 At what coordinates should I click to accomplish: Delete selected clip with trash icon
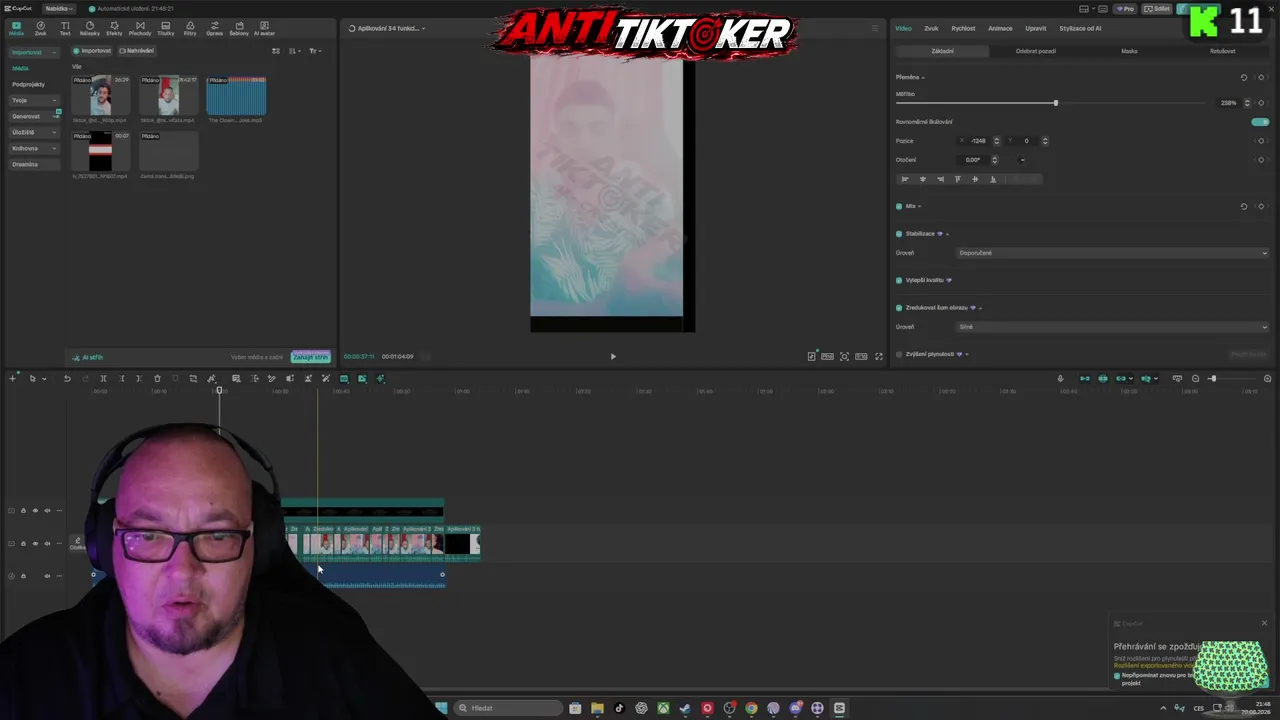point(157,379)
